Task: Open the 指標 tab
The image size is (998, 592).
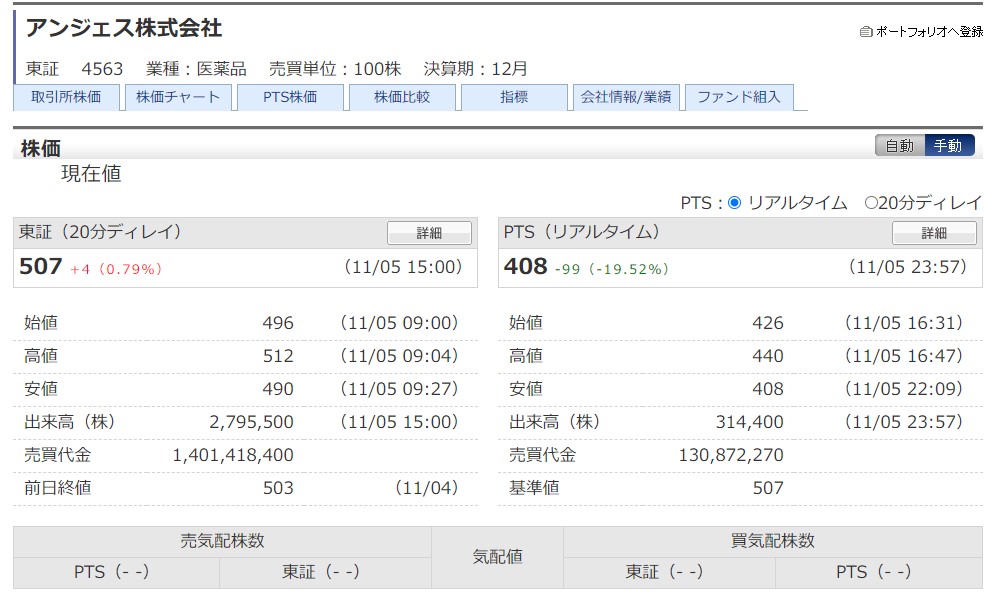Action: (x=514, y=97)
